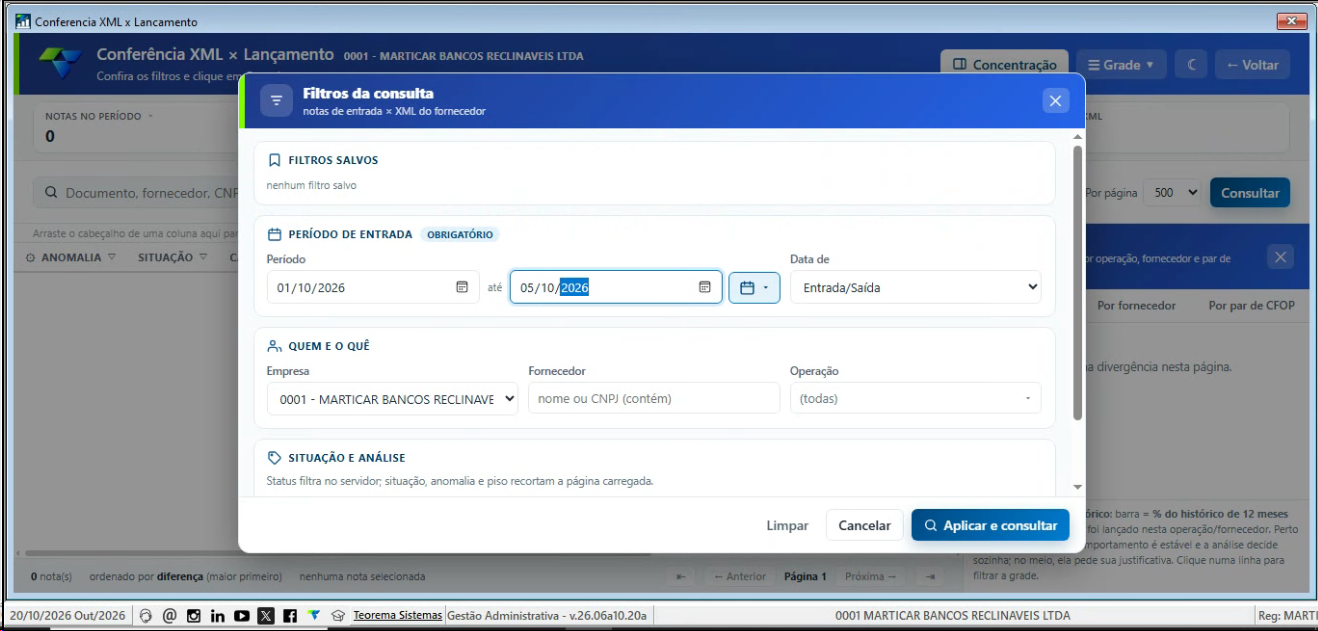The height and width of the screenshot is (631, 1318).
Task: Click the people icon beside Quem e o Quê
Action: (274, 346)
